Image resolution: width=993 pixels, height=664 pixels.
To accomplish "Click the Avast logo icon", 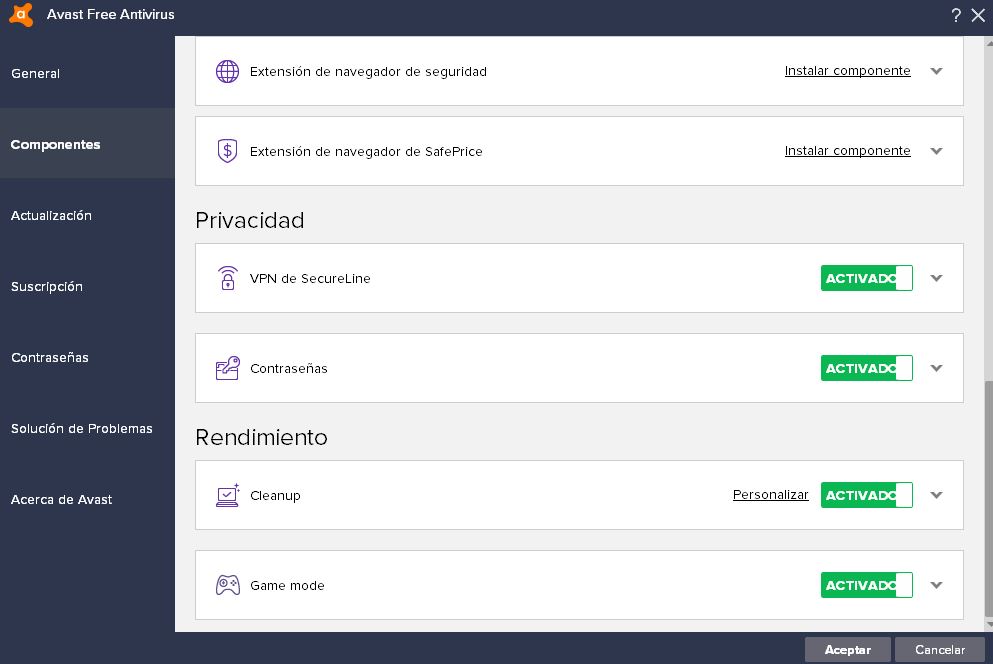I will pos(21,15).
